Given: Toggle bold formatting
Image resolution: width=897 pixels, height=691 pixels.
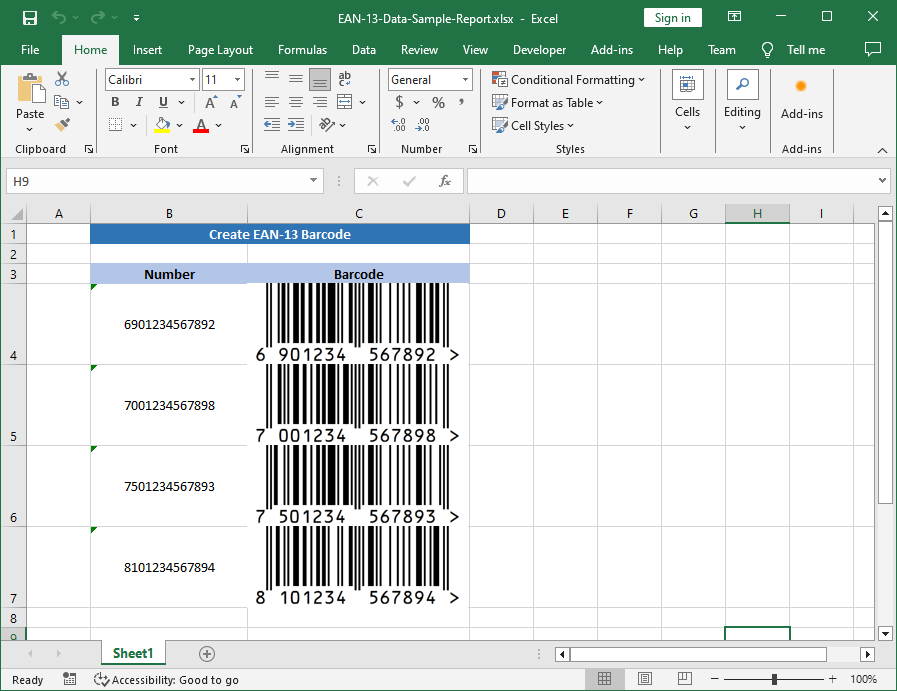Looking at the screenshot, I should (x=116, y=102).
